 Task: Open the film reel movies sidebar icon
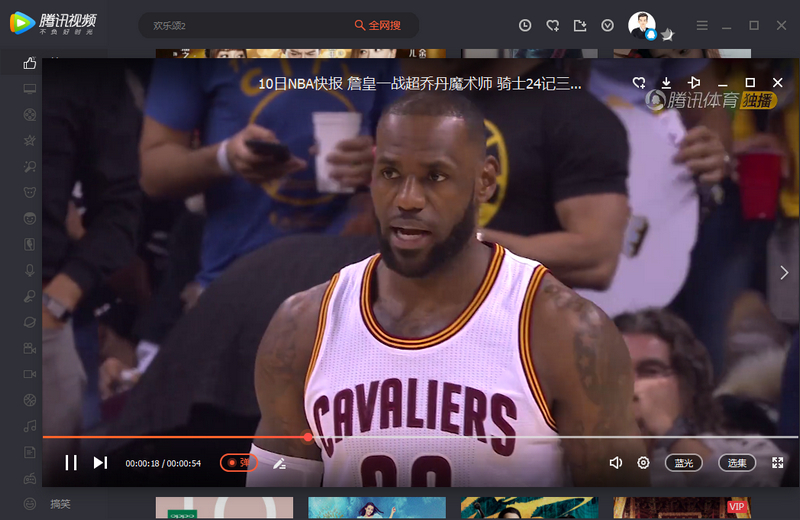pos(30,115)
